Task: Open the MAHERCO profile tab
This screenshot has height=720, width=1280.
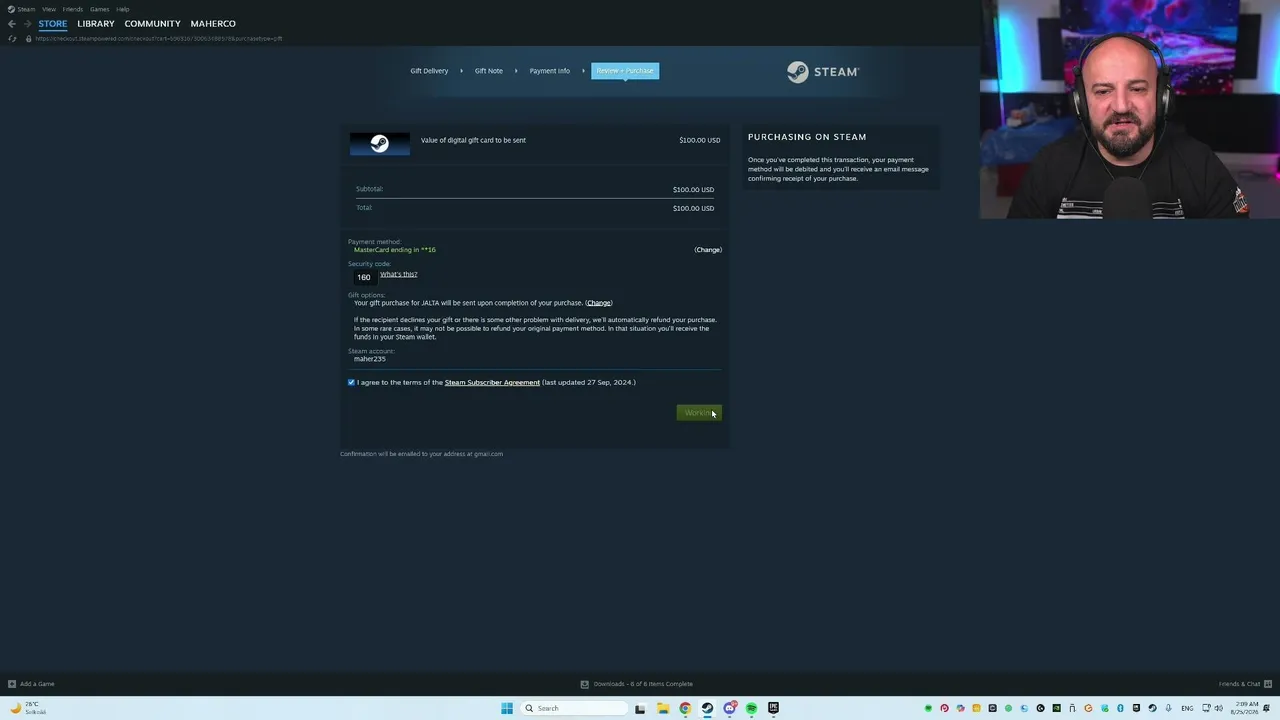Action: 213,24
